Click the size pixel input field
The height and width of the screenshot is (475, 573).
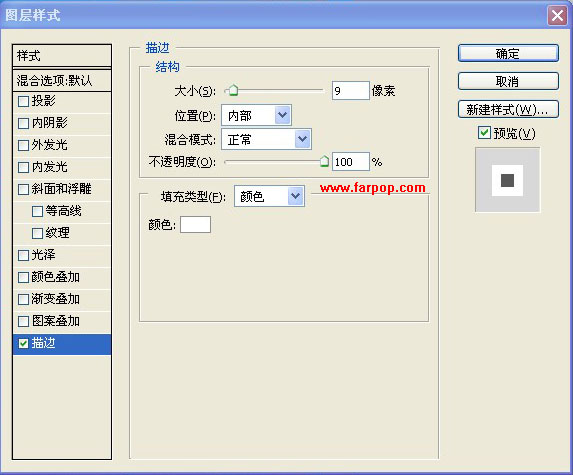[x=351, y=91]
